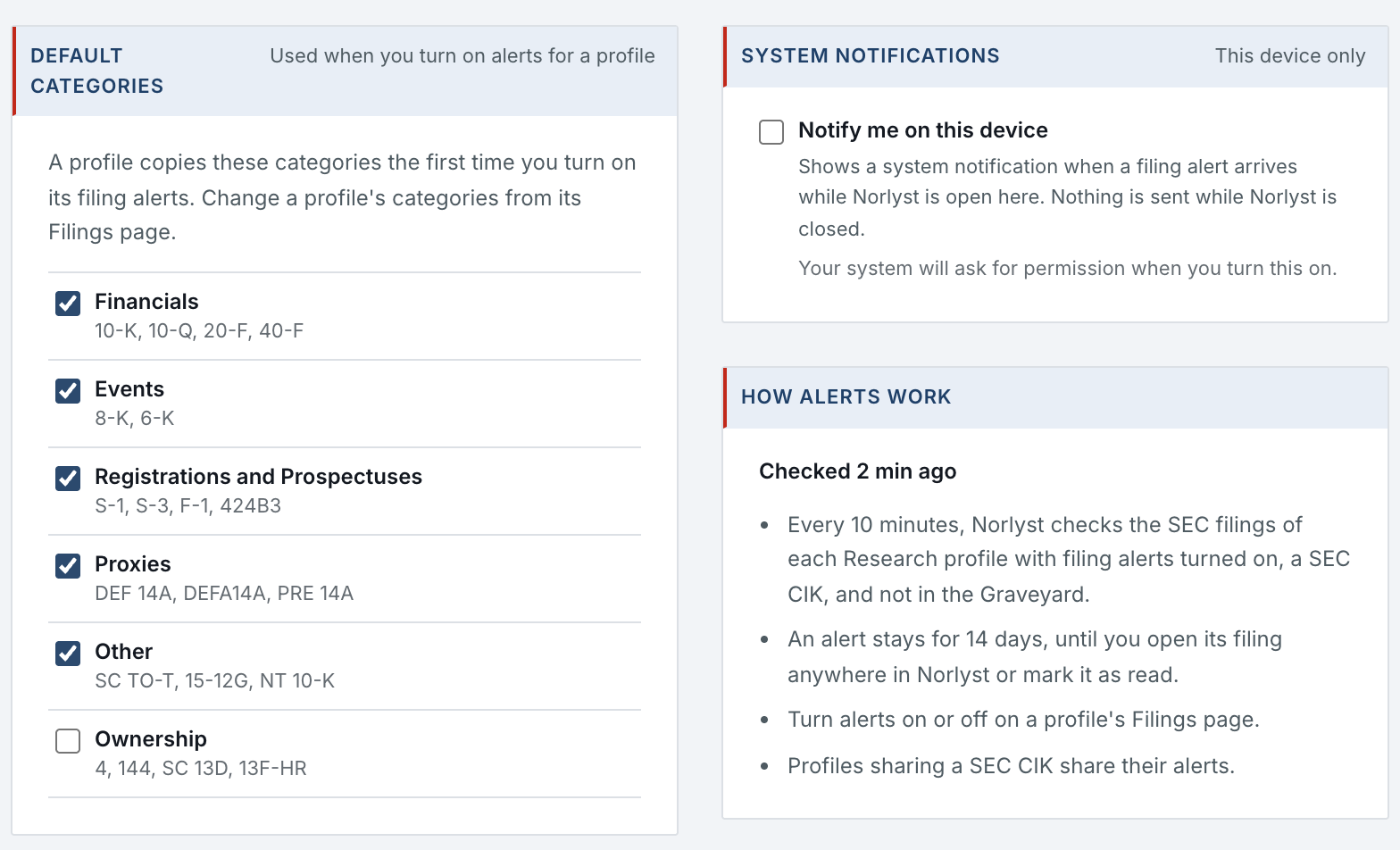This screenshot has width=1400, height=850.
Task: Uncheck the Events category checkbox
Action: [68, 391]
